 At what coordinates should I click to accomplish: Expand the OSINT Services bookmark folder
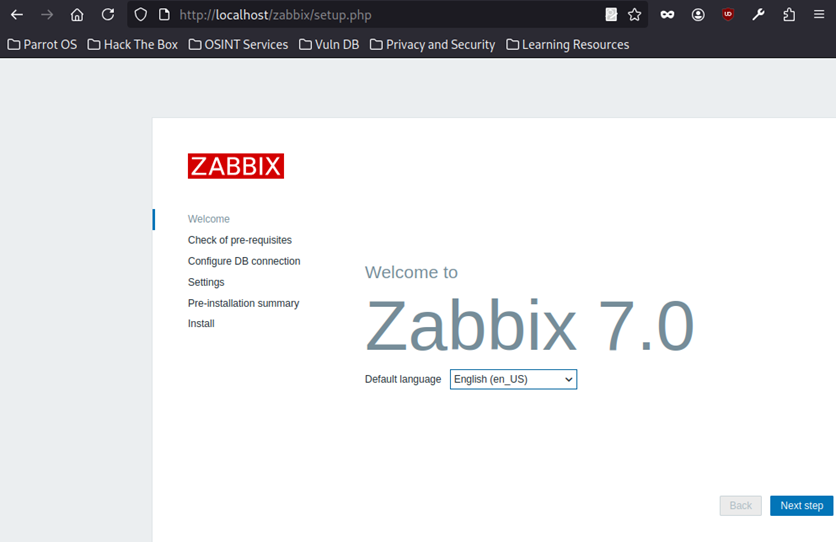(x=238, y=44)
